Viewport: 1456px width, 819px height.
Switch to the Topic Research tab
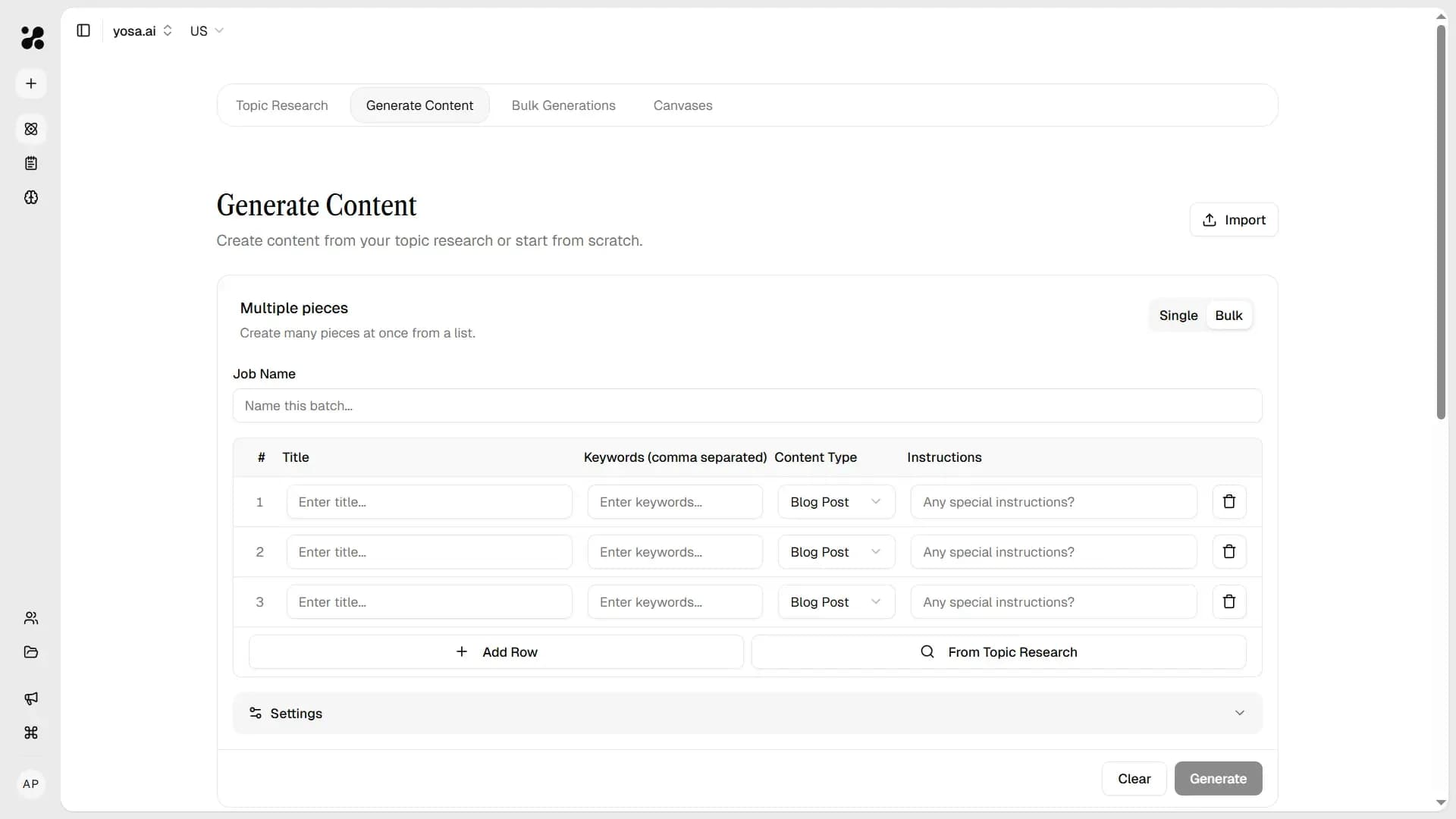[281, 105]
